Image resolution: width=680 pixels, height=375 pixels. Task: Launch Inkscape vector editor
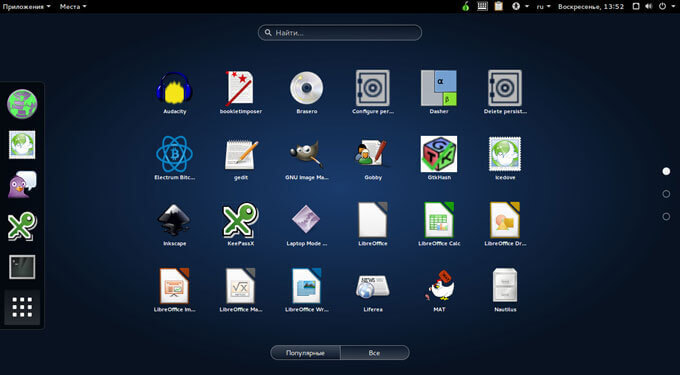point(174,225)
